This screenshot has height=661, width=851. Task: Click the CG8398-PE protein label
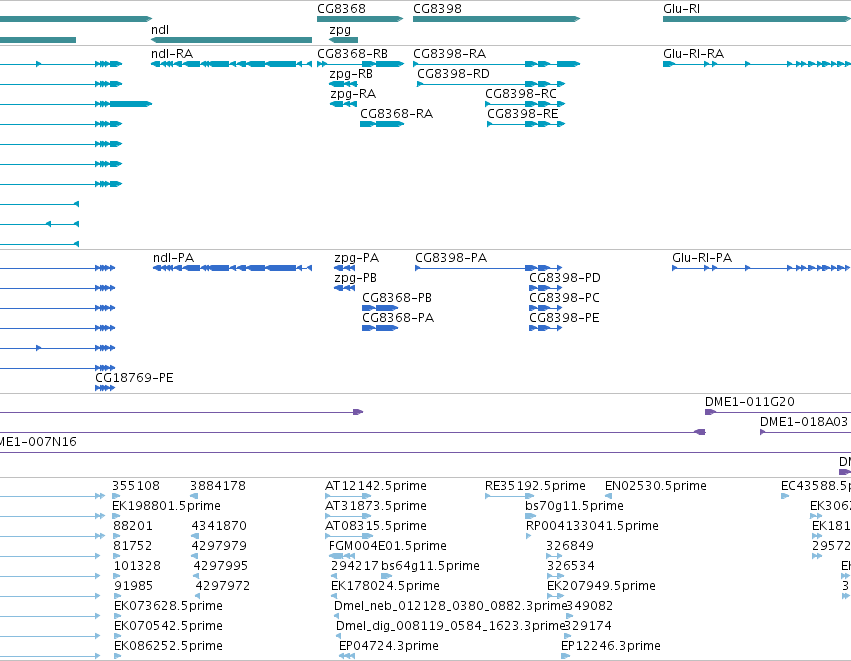pos(564,318)
